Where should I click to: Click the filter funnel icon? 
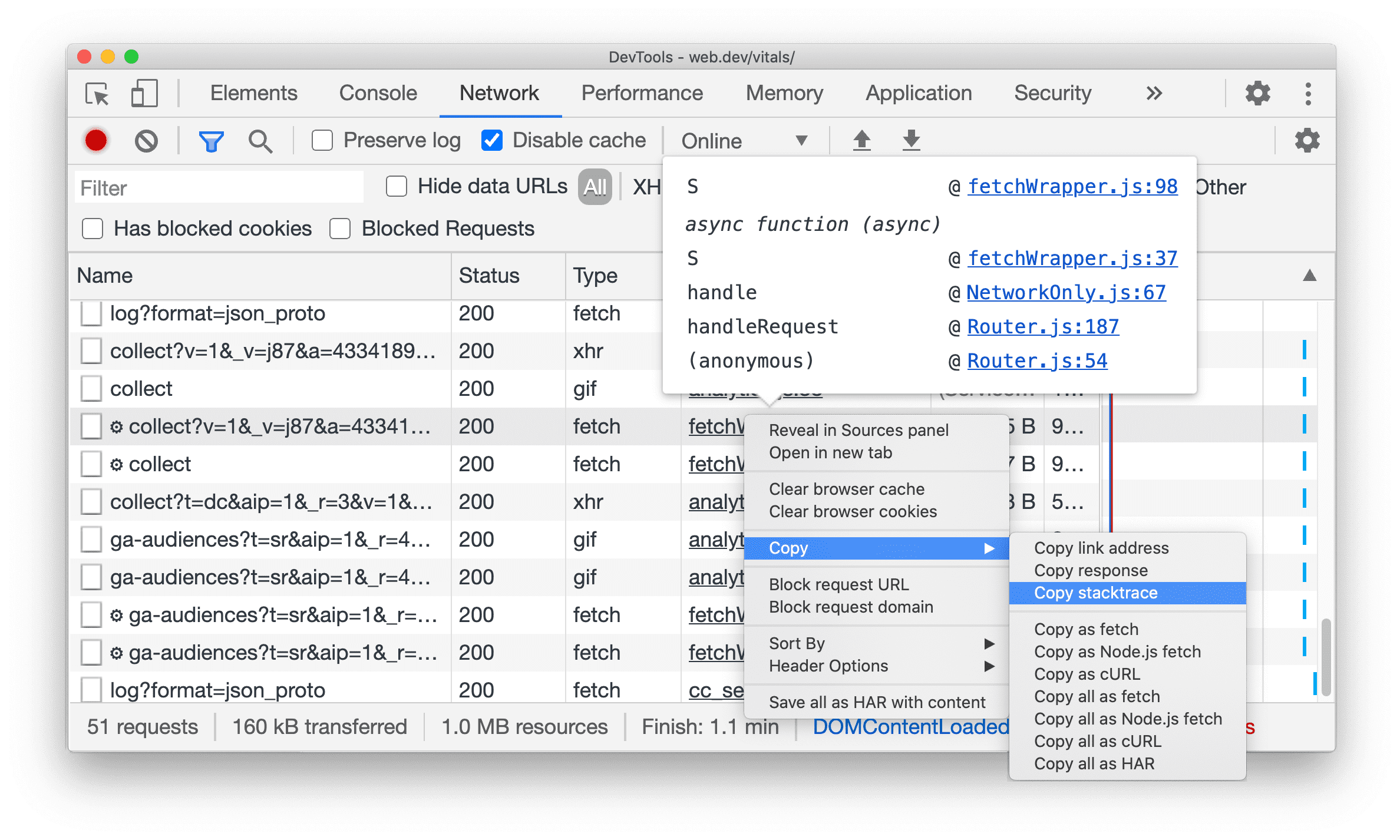pos(209,140)
